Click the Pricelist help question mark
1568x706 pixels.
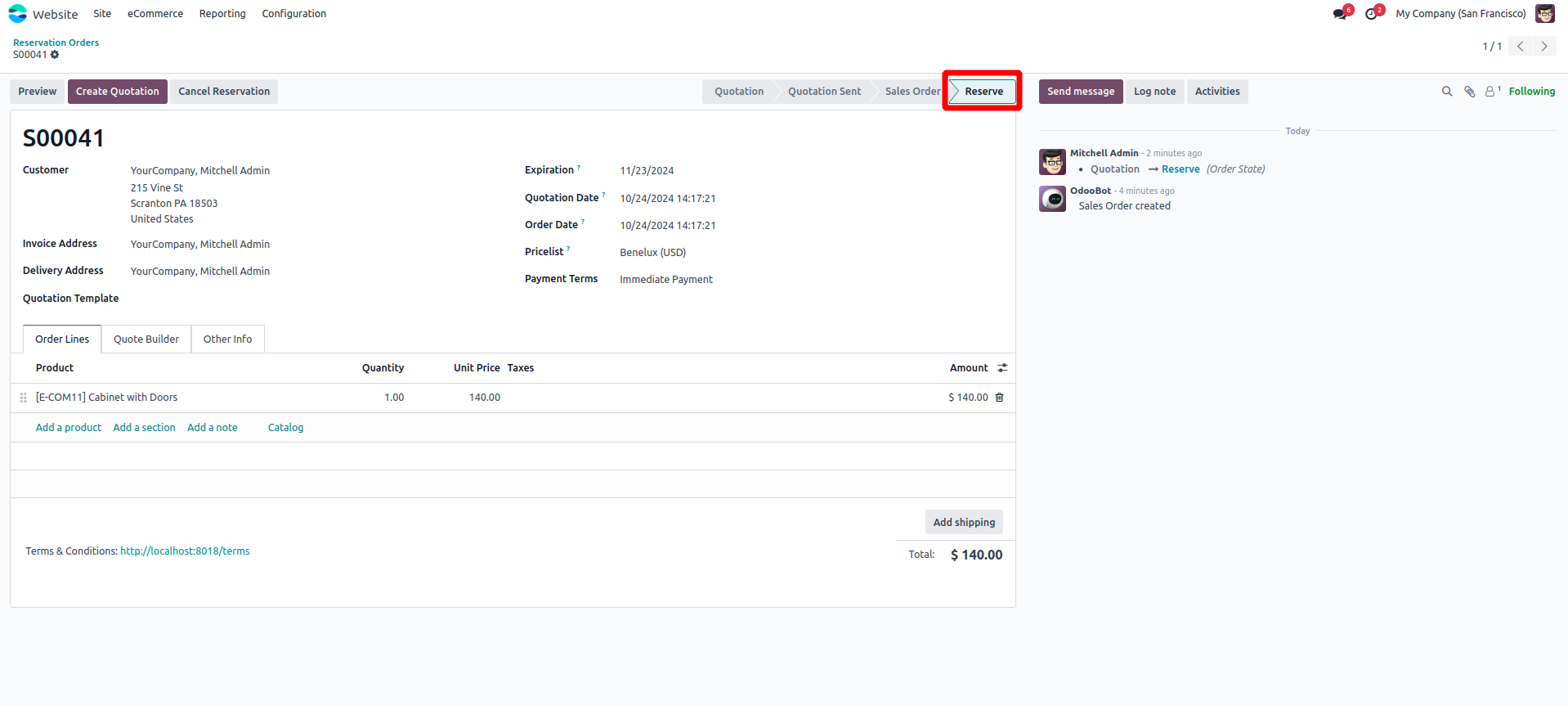(568, 250)
